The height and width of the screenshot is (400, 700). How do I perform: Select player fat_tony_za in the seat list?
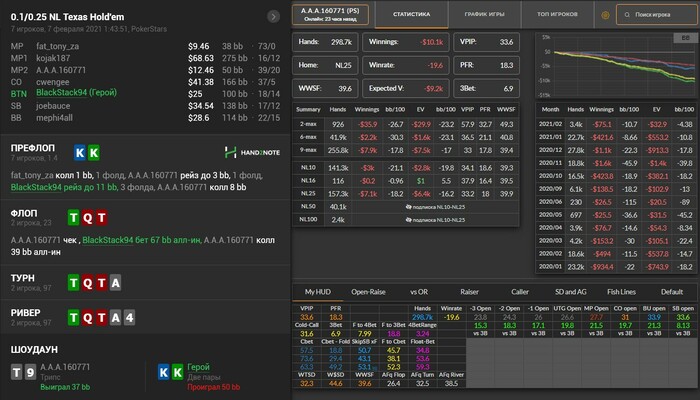(58, 46)
